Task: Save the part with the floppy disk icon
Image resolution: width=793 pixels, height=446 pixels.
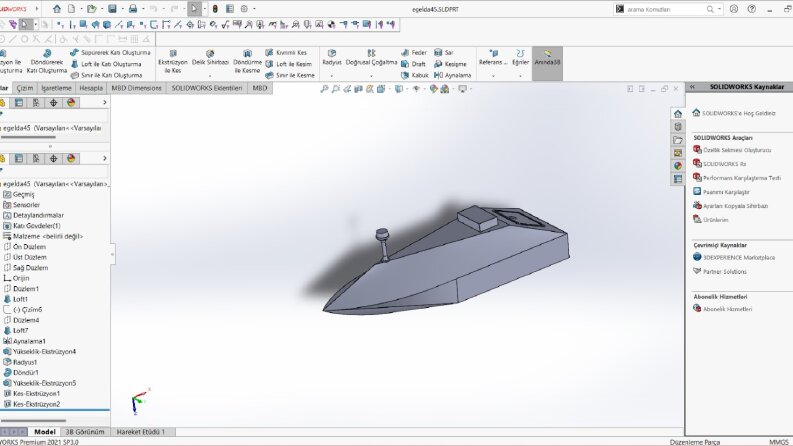Action: [x=112, y=9]
